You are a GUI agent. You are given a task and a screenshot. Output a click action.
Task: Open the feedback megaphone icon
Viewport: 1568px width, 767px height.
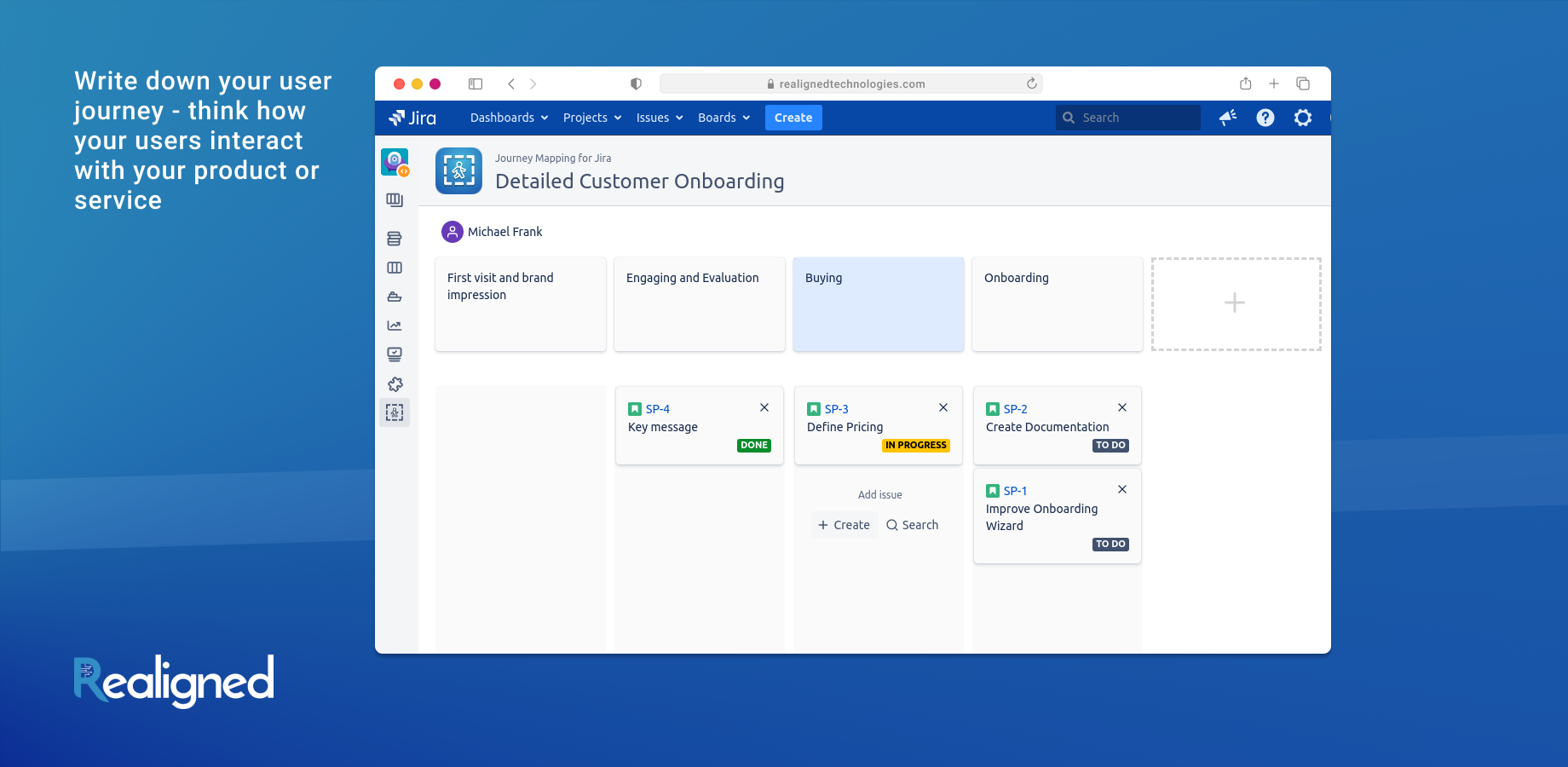[x=1228, y=118]
